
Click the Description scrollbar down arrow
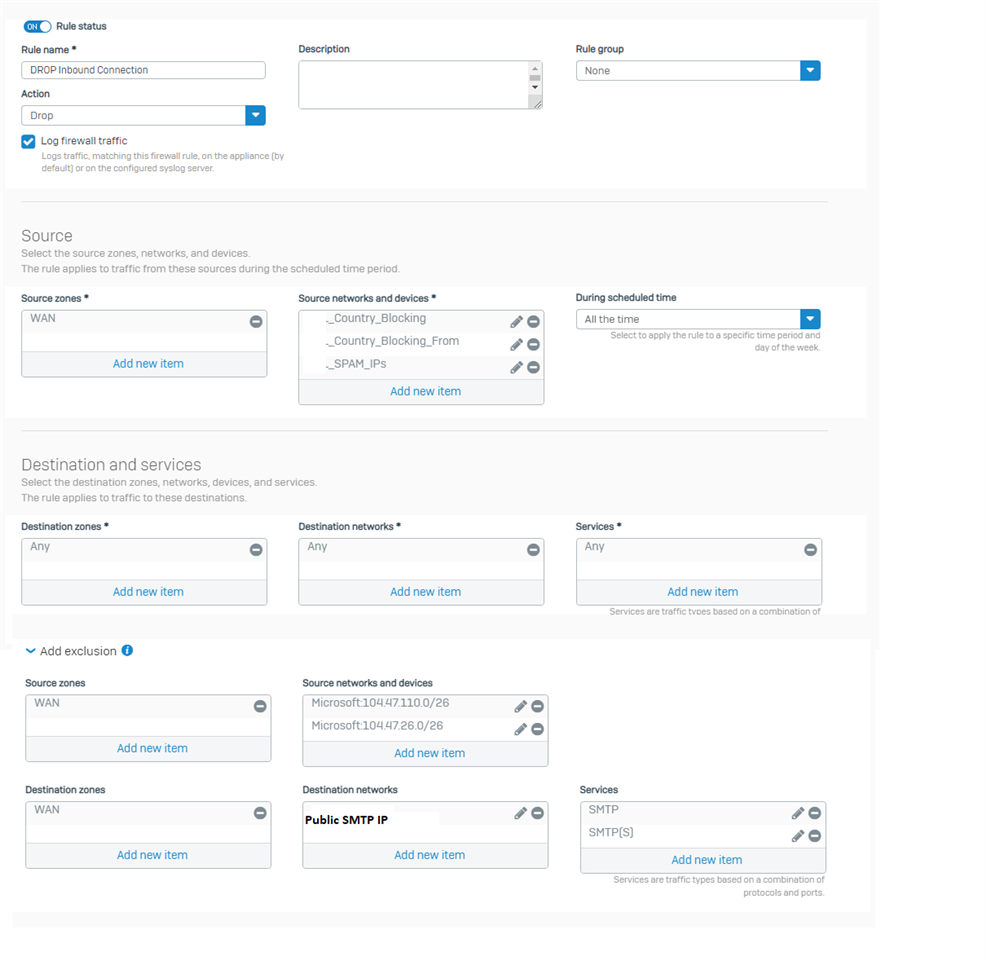point(535,87)
